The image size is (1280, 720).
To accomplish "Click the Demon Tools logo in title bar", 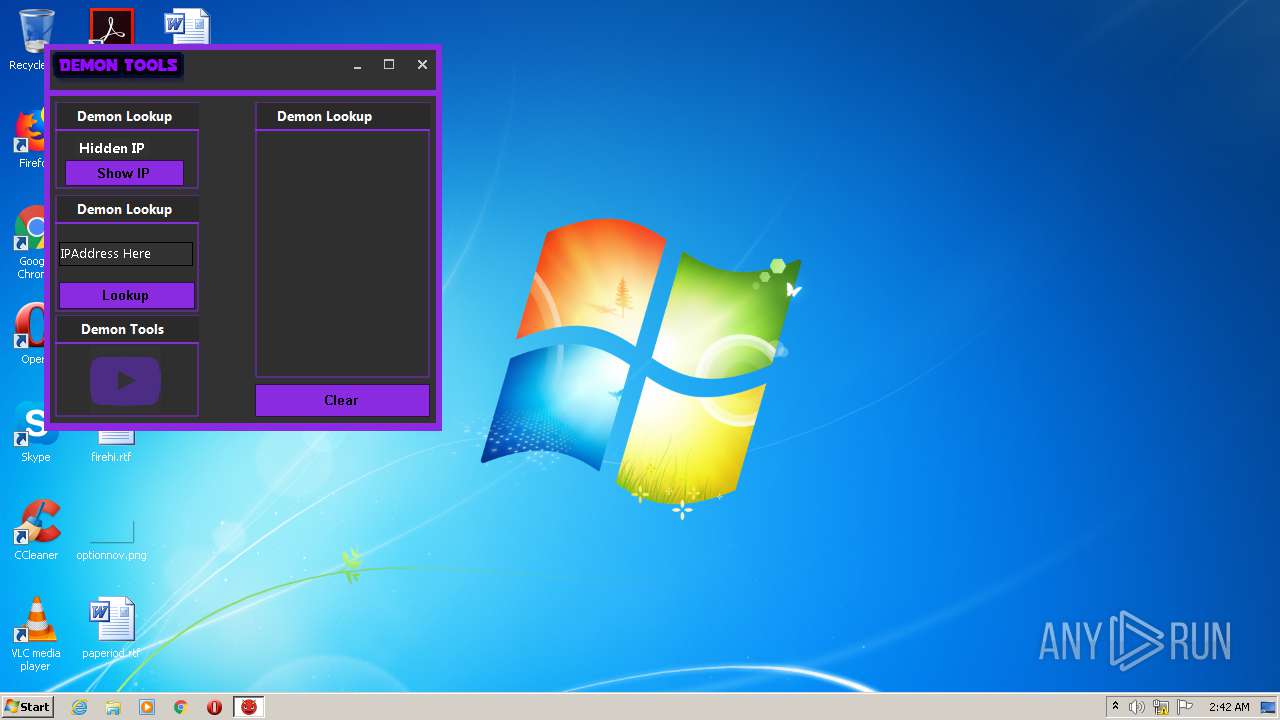I will point(118,66).
